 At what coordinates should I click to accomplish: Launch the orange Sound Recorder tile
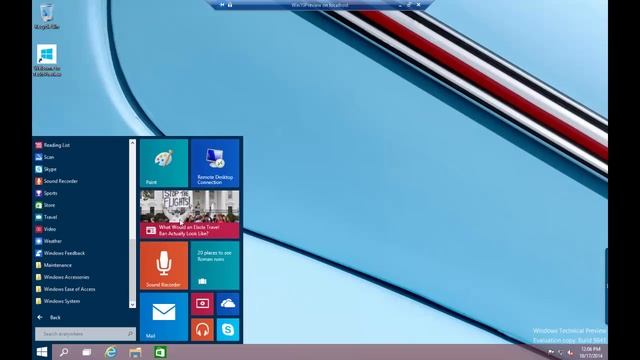[x=164, y=266]
